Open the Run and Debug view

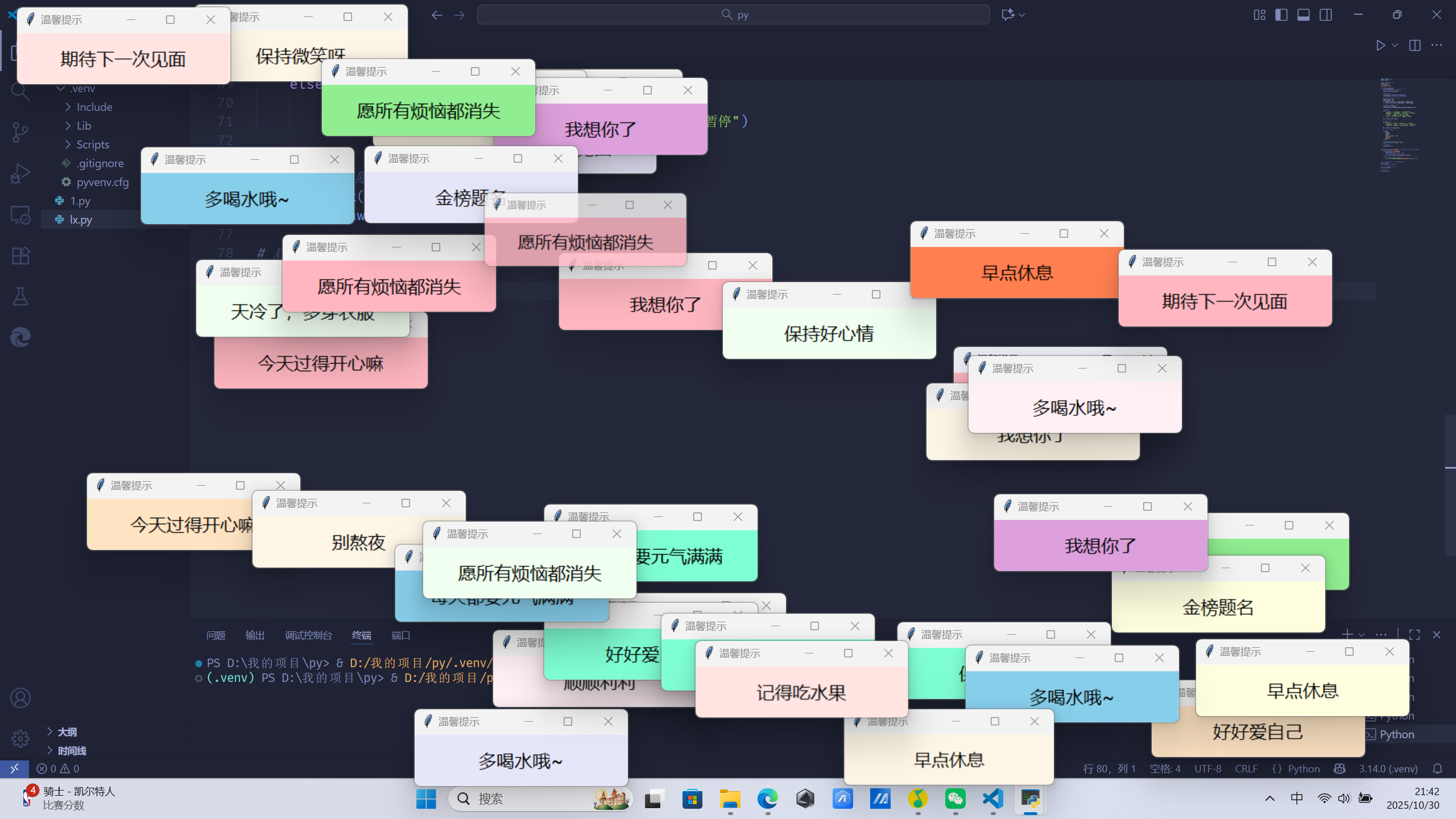point(20,173)
